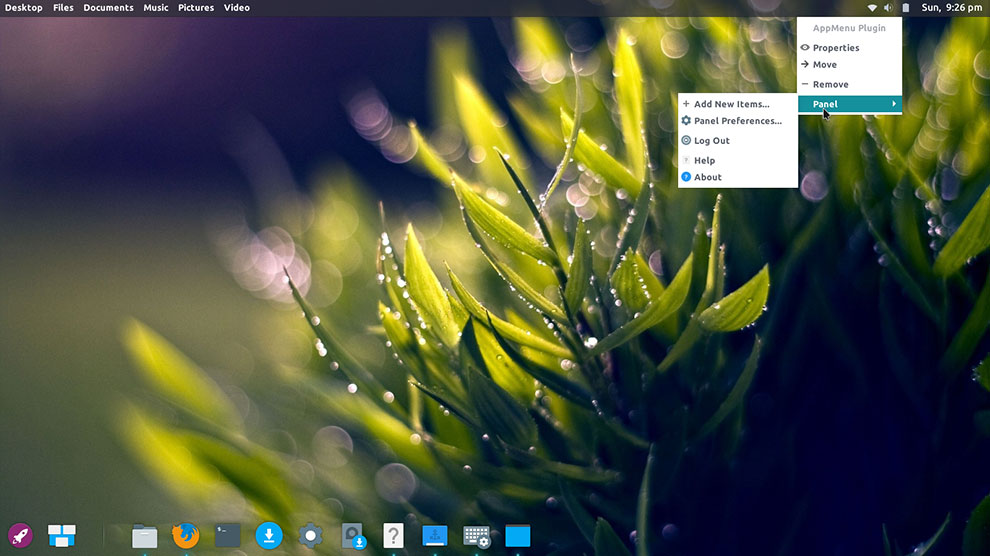
Task: Choose Add New Items in submenu
Action: point(731,104)
